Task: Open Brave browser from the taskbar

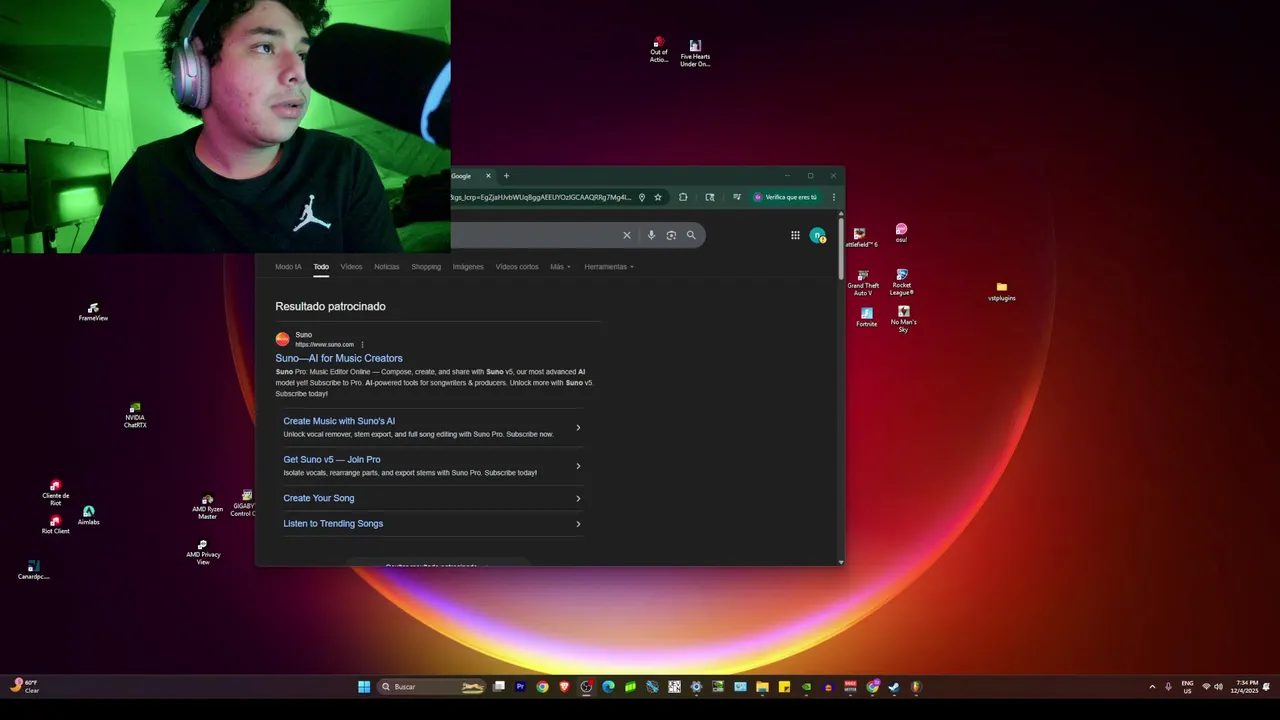Action: pos(564,687)
